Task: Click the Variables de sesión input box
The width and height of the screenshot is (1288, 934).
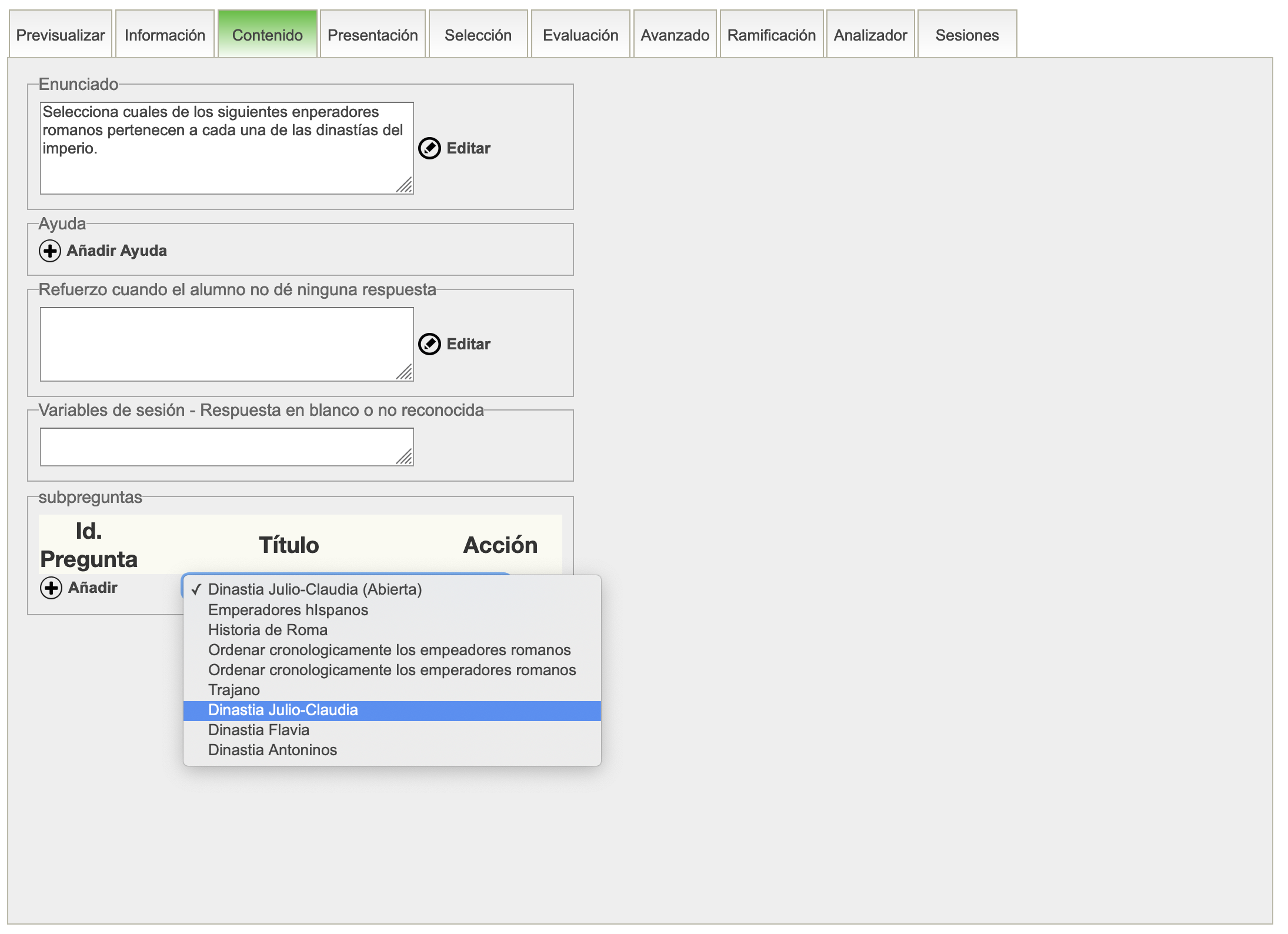Action: 226,447
